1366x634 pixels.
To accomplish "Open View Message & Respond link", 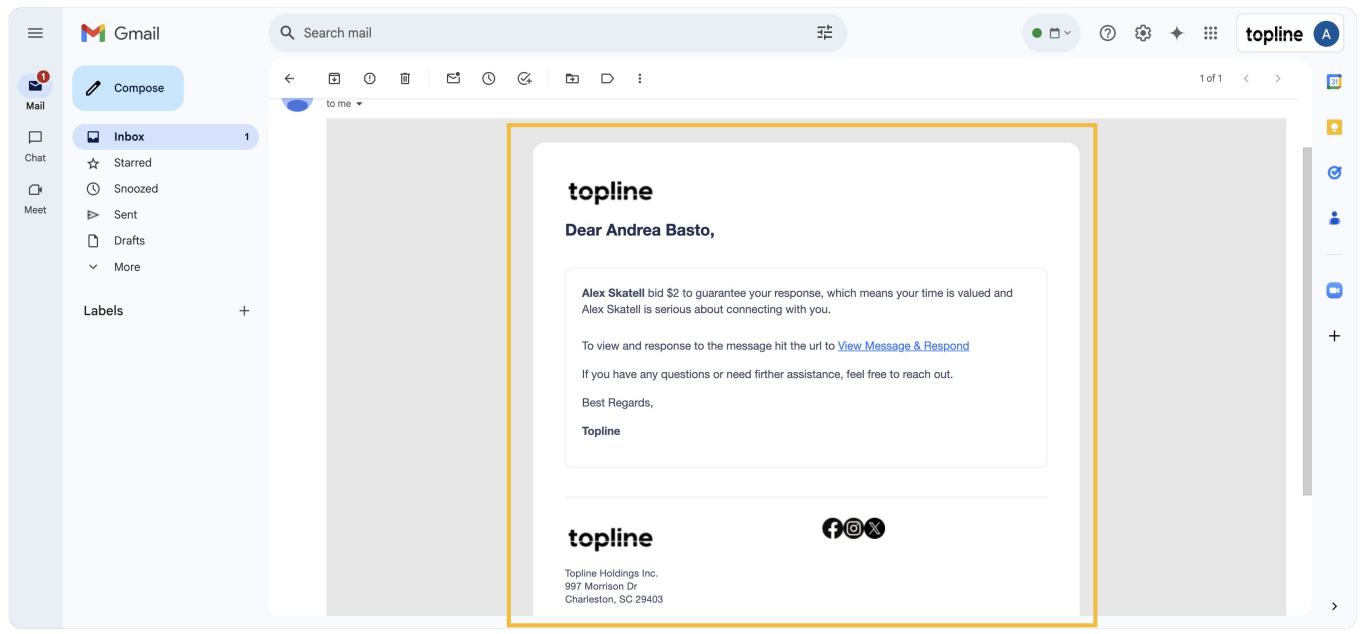I will pos(903,346).
